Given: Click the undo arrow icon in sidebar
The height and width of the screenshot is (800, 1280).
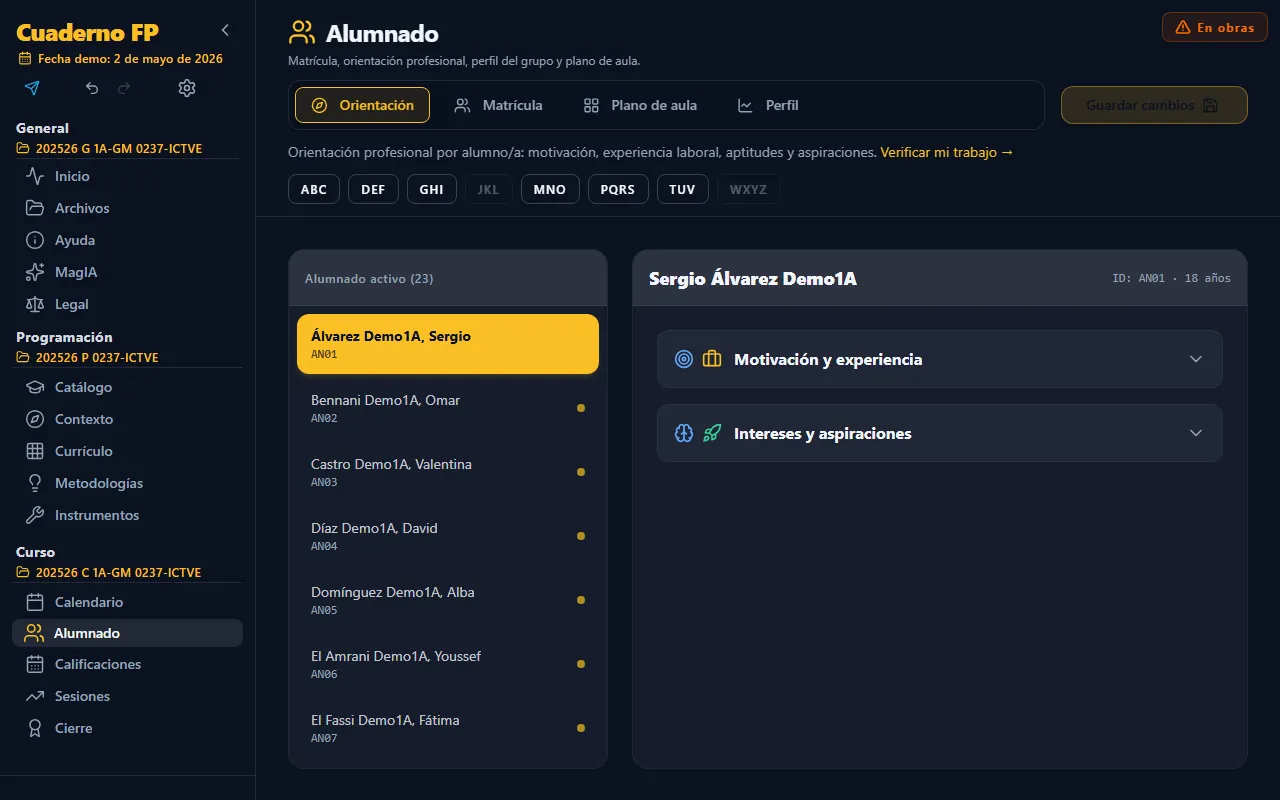Looking at the screenshot, I should 92,88.
